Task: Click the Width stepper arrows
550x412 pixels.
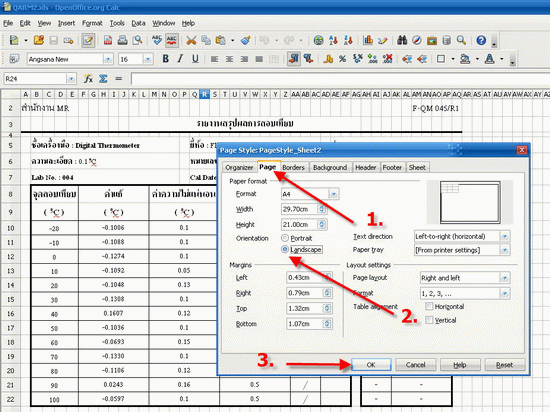Action: point(321,209)
